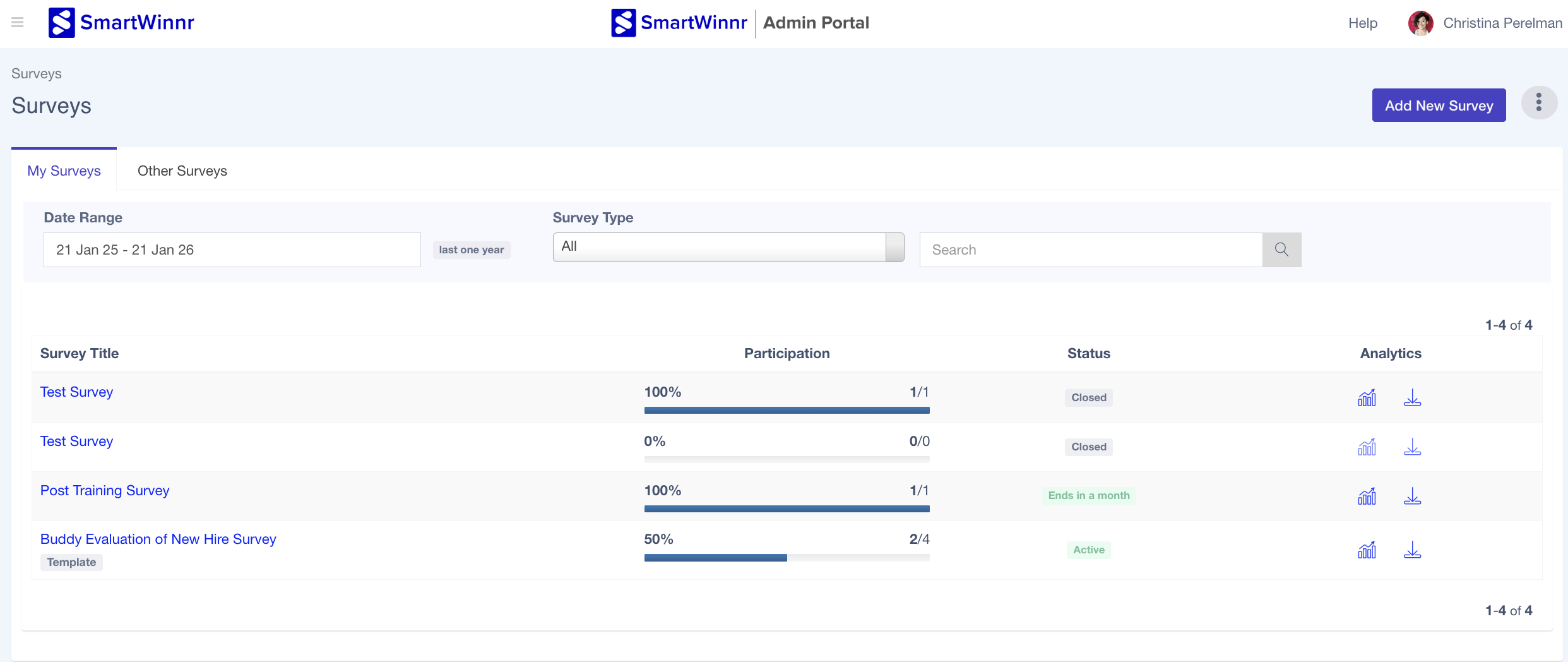Click the SmartWinnr logo at top left
1568x662 pixels.
121,23
